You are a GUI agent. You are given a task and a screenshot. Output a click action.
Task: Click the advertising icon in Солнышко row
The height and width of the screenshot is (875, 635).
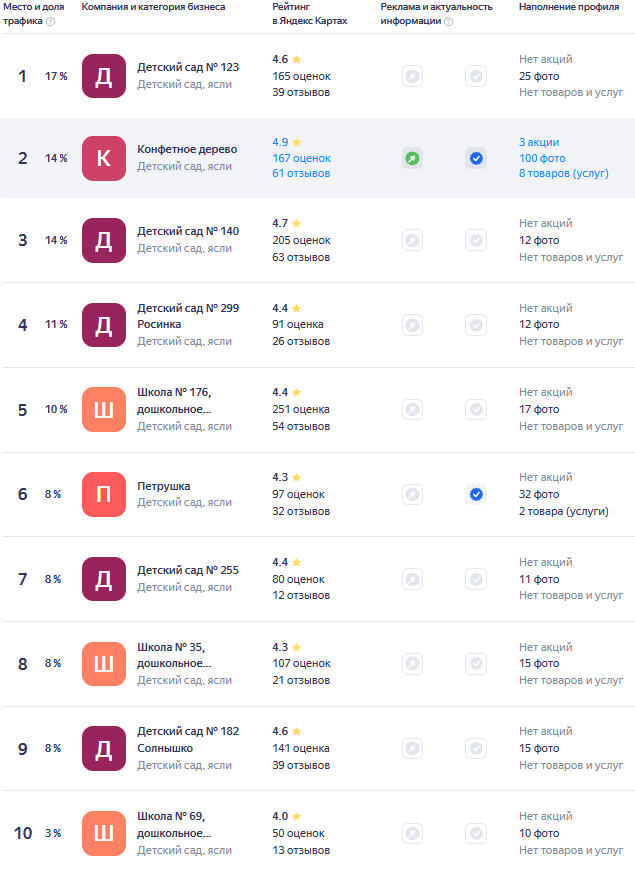tap(412, 748)
